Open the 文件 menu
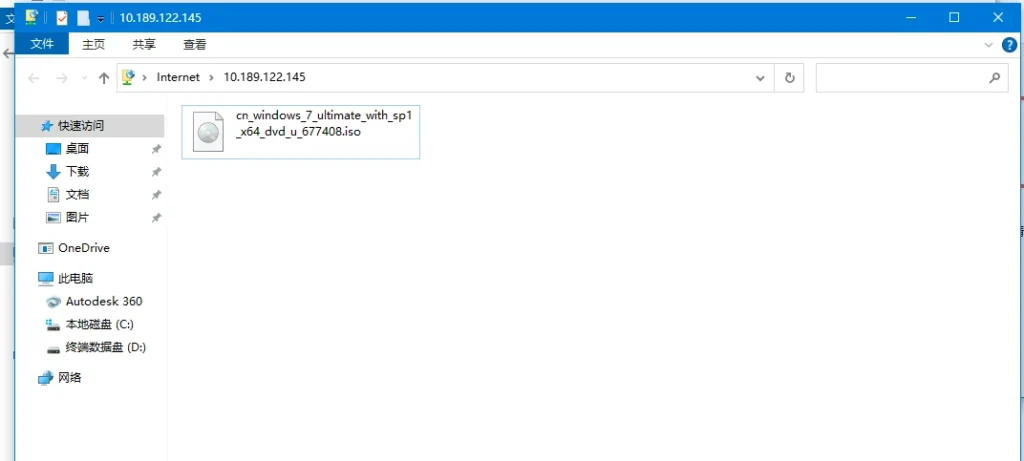The image size is (1024, 461). pos(42,45)
